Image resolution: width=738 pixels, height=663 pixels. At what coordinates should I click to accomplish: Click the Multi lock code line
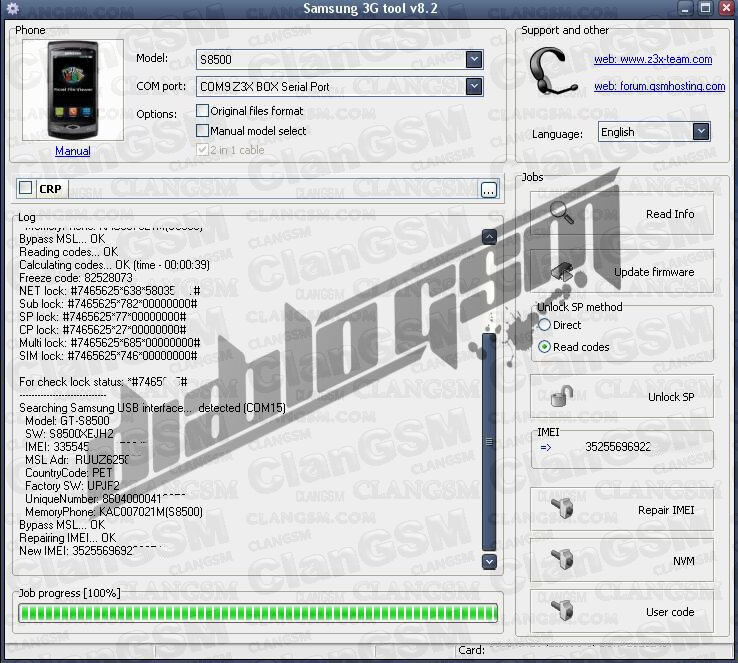[110, 343]
